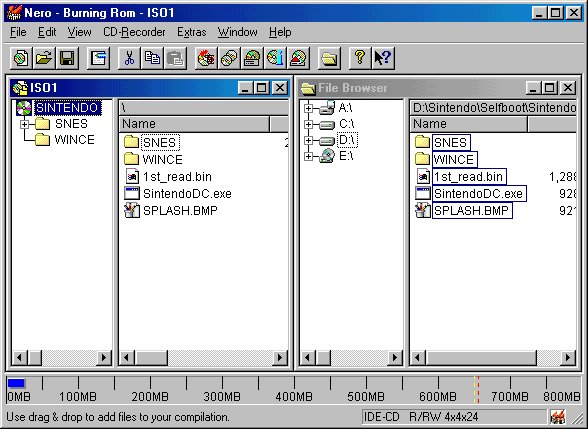Click the E:\ CD-ROM drive icon
Screen dimensions: 588x429
click(x=327, y=156)
